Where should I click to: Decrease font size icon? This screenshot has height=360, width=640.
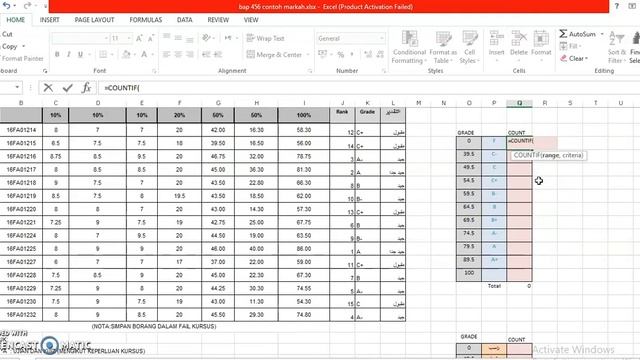point(151,38)
